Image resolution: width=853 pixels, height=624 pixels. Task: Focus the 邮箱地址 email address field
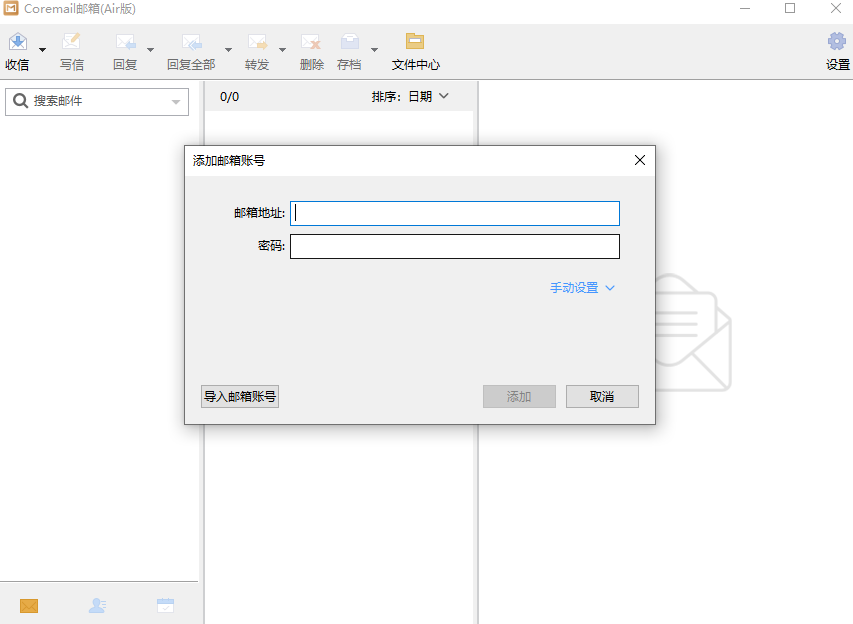click(454, 213)
